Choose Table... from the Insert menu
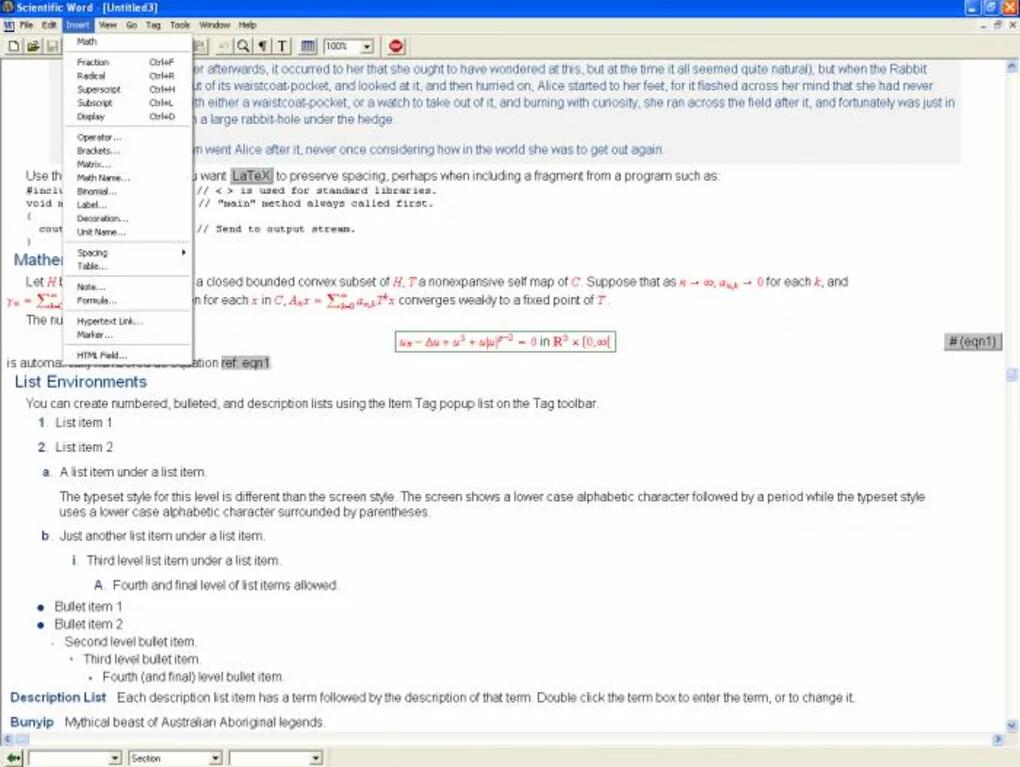 pyautogui.click(x=128, y=266)
